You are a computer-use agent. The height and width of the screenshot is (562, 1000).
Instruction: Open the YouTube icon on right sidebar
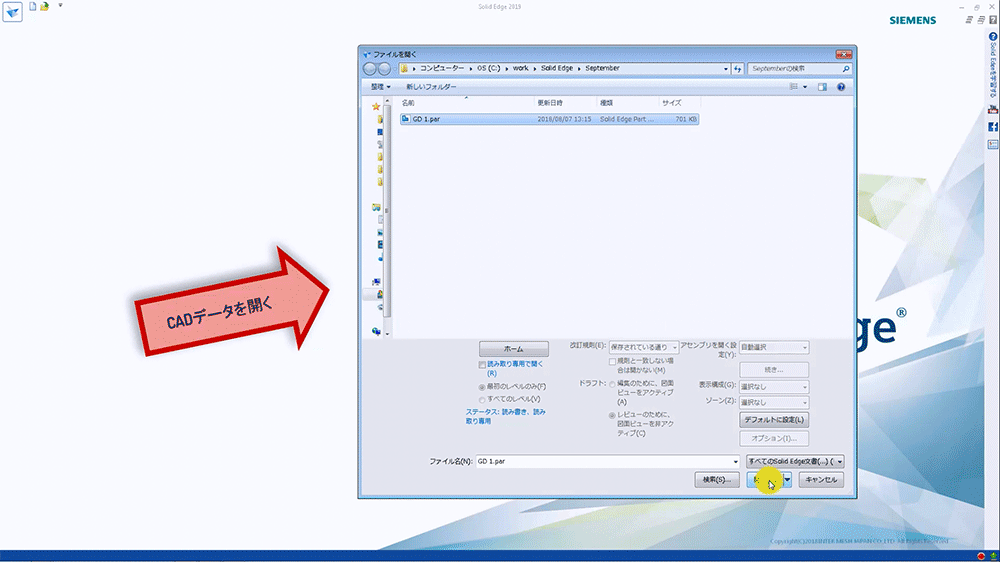tap(993, 110)
